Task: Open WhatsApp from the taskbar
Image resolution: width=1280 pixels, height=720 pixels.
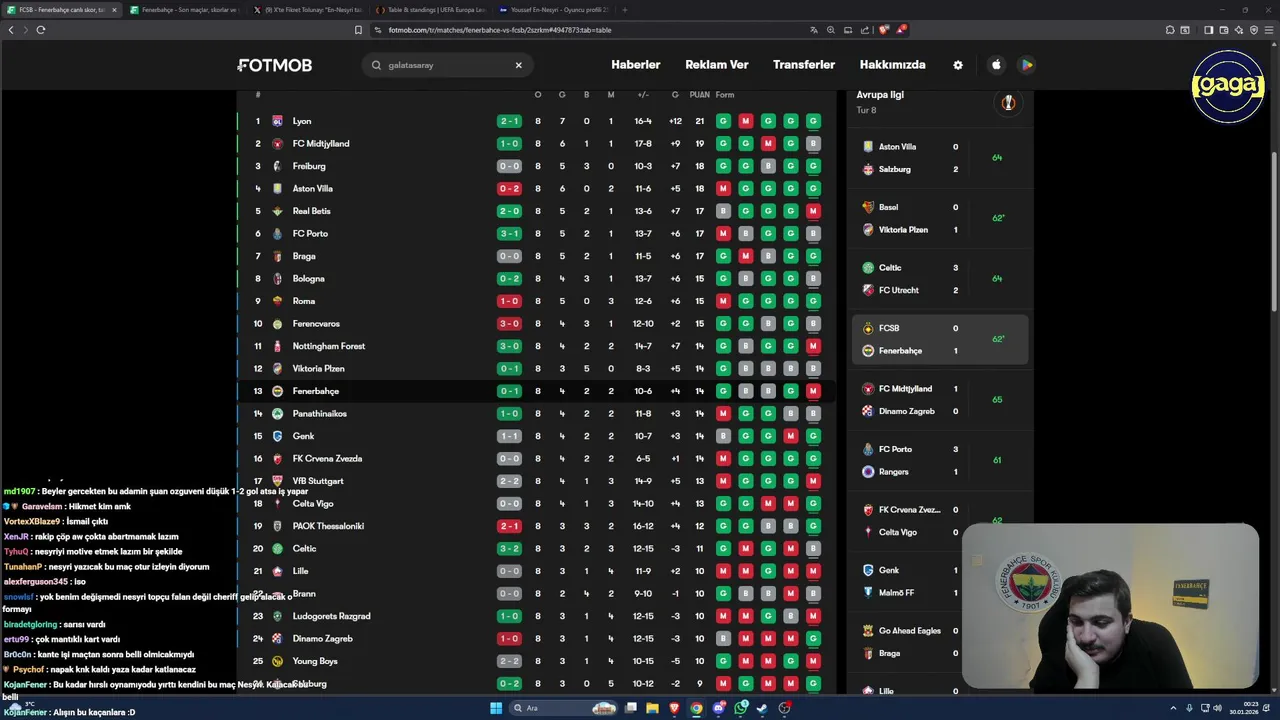Action: click(740, 708)
